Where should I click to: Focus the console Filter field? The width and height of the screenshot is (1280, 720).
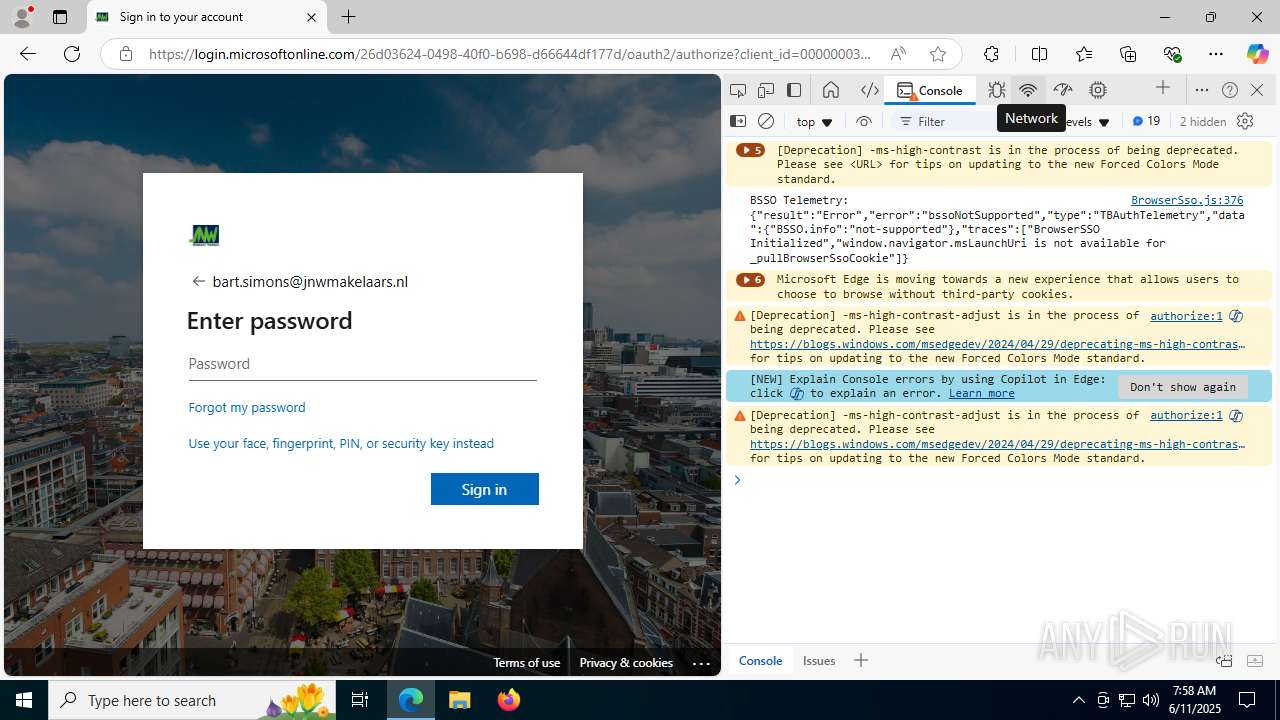coord(943,122)
